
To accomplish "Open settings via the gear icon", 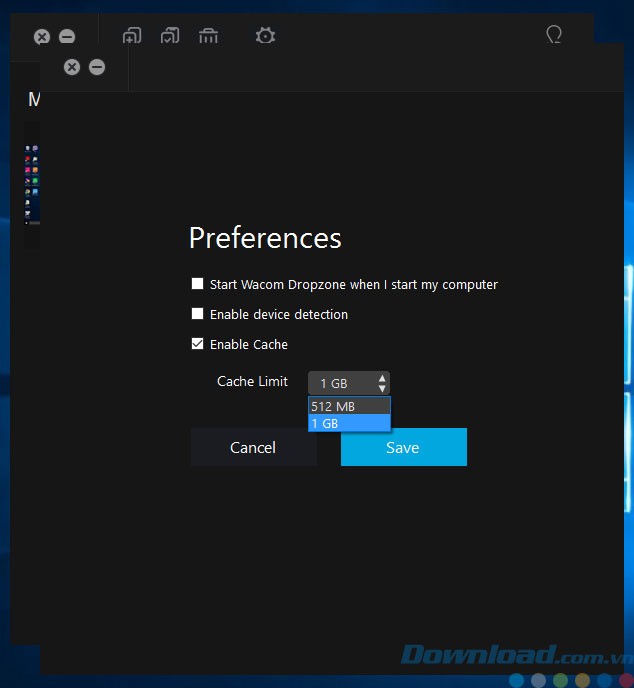I will 265,36.
